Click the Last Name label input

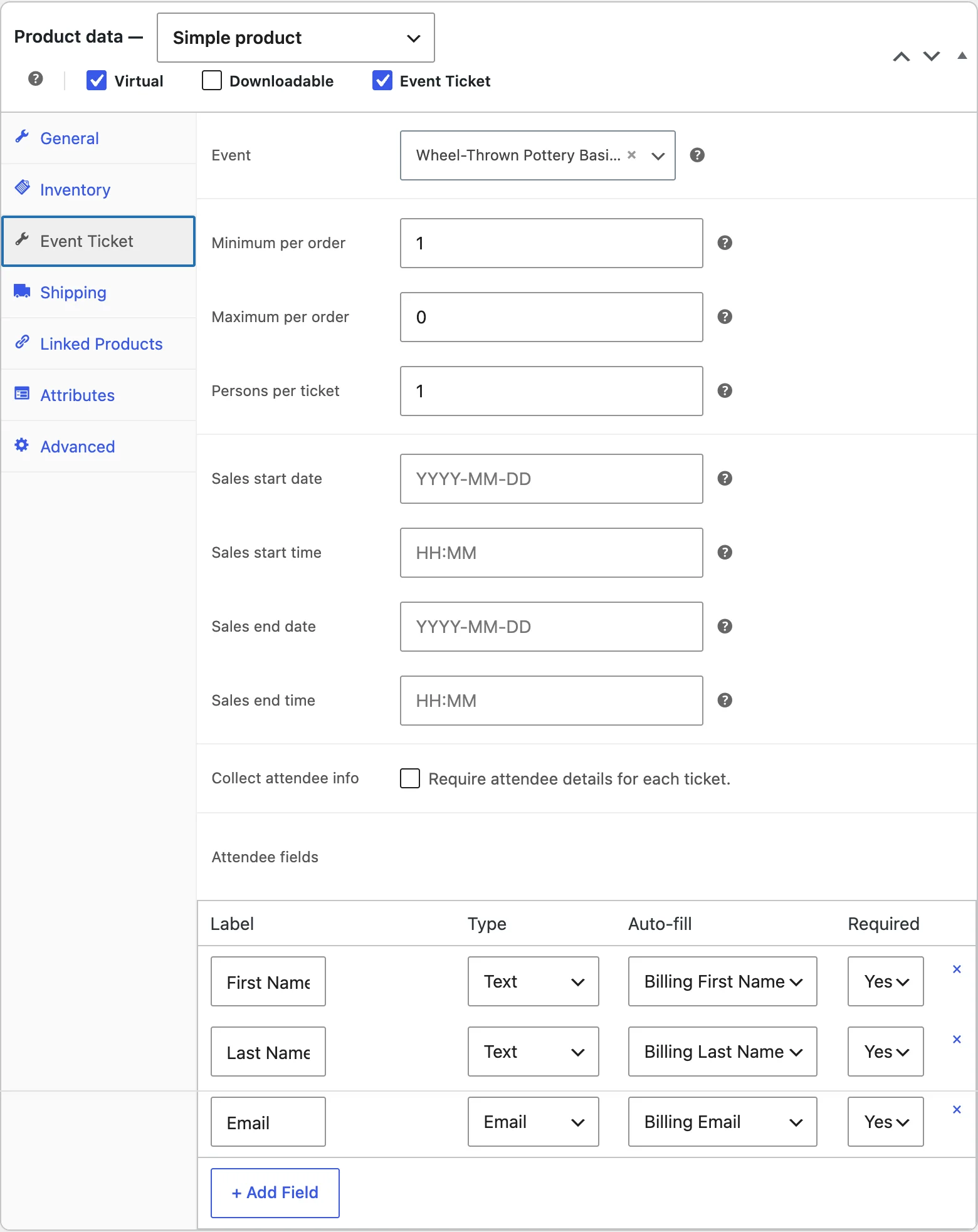268,1052
